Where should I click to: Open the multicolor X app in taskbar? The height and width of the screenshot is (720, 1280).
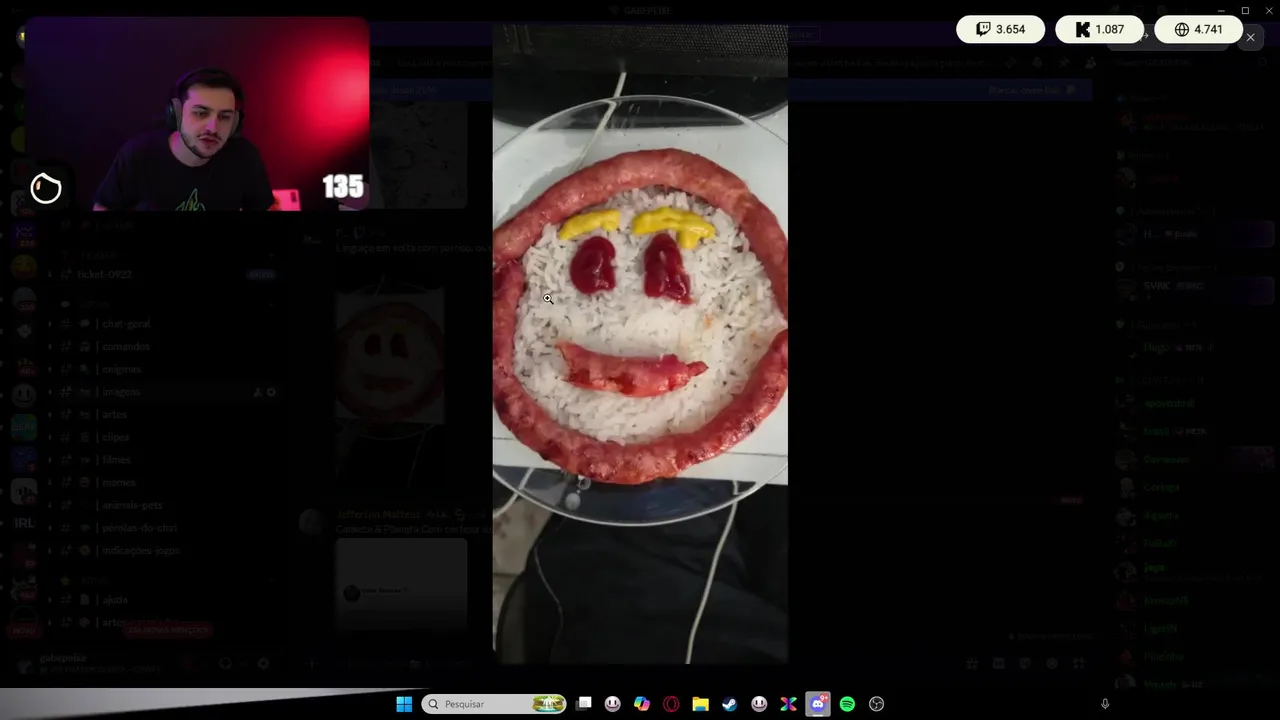(x=788, y=704)
